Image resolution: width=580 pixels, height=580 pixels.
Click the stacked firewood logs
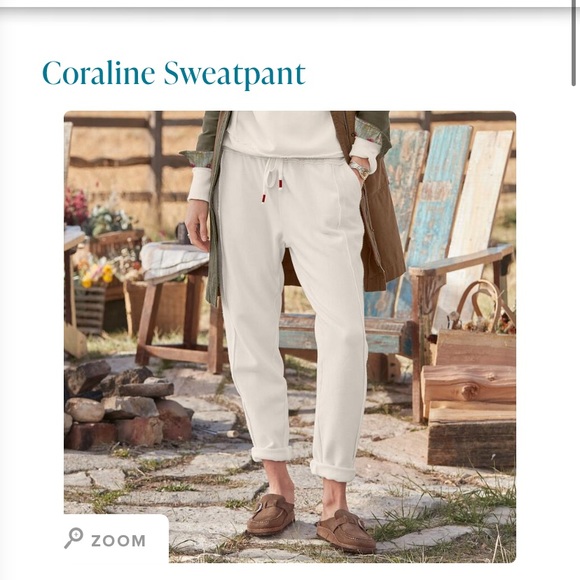coord(469,398)
